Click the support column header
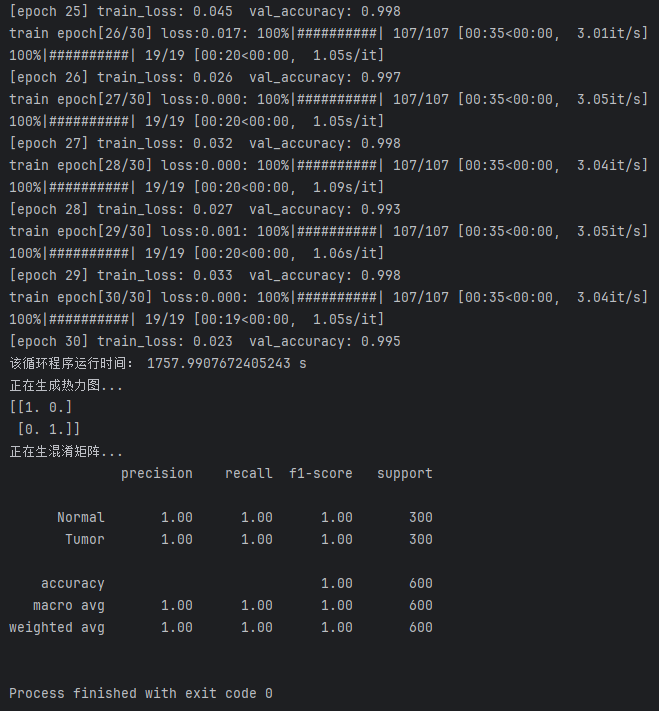659x711 pixels. pyautogui.click(x=405, y=473)
